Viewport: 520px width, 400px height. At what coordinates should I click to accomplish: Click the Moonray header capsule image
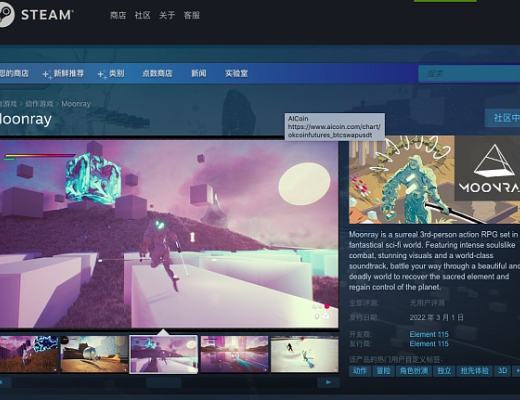click(435, 180)
